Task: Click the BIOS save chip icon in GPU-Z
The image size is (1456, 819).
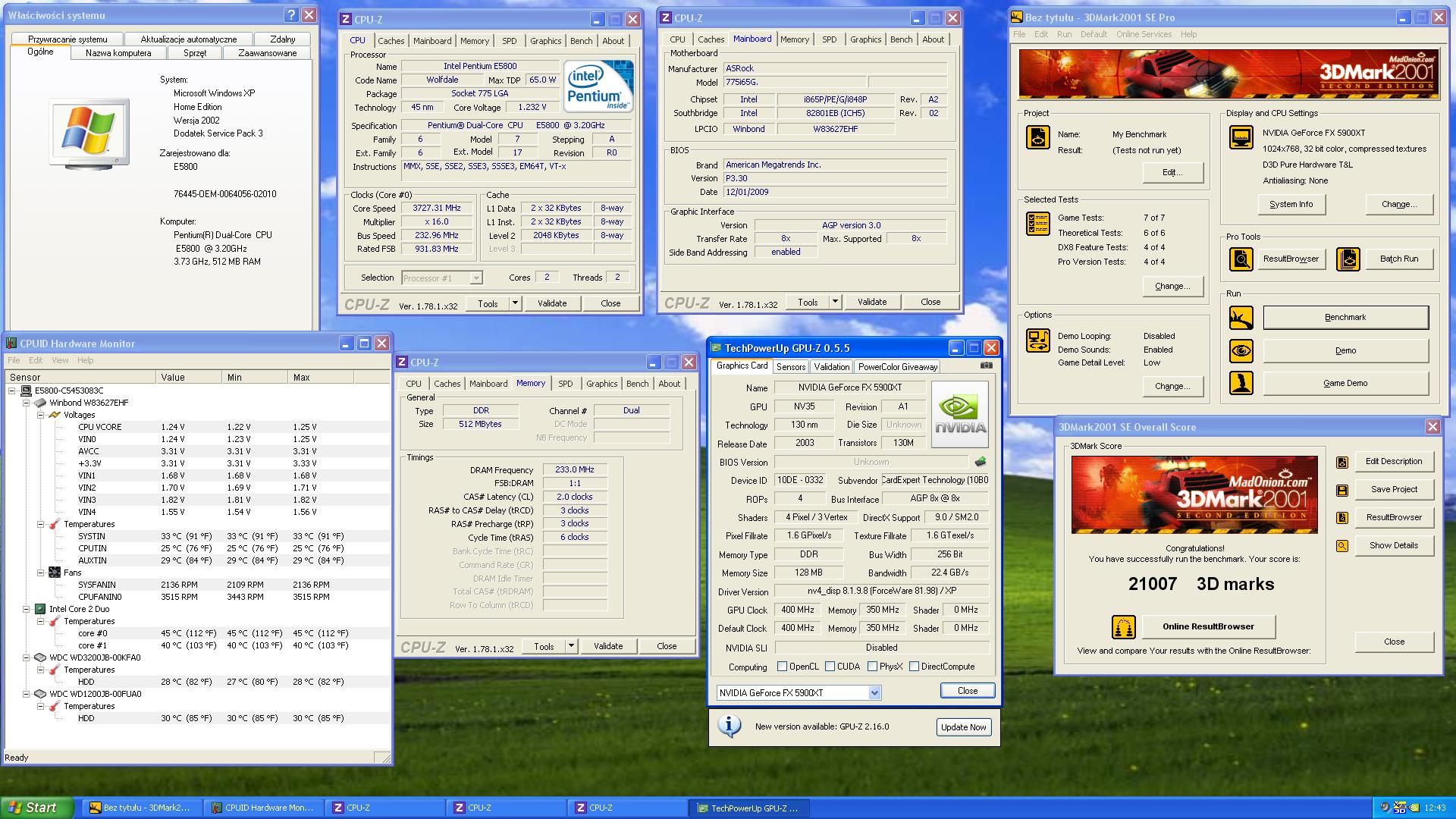Action: pos(981,461)
